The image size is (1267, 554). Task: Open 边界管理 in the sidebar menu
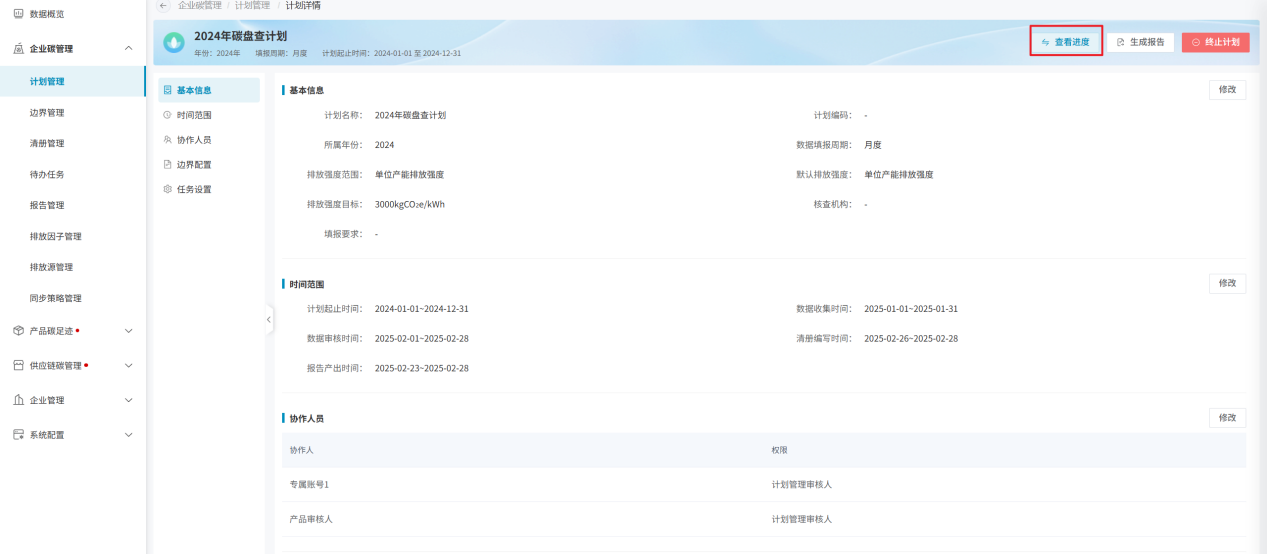coord(47,113)
